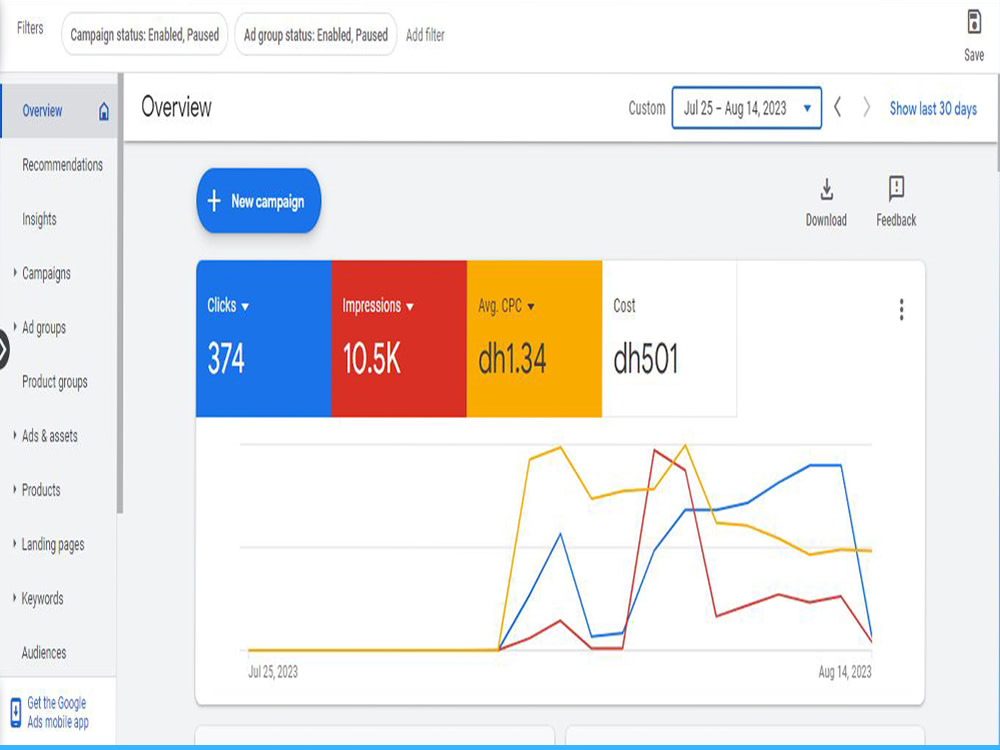Expand the Products sidebar section
The image size is (1000, 750).
pyautogui.click(x=15, y=490)
